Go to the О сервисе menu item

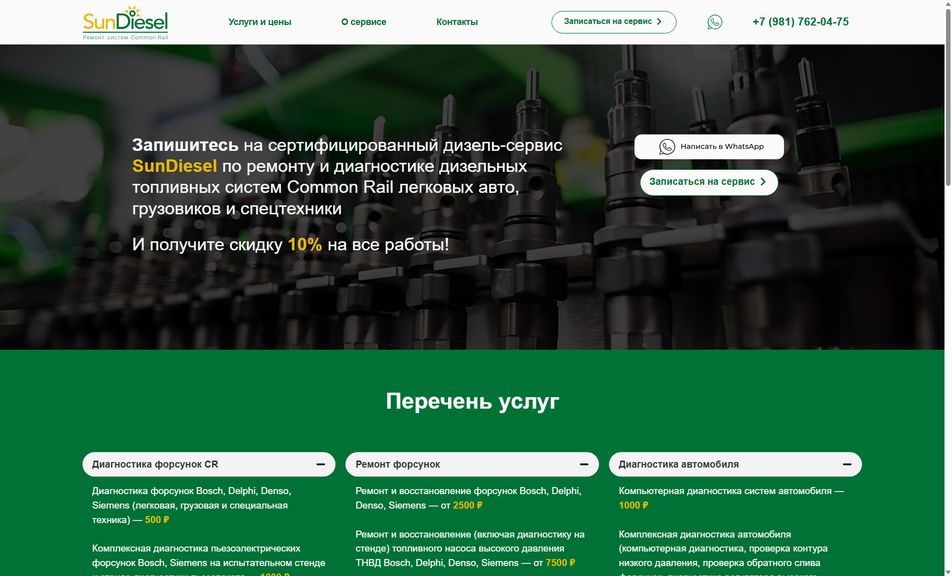click(x=364, y=22)
